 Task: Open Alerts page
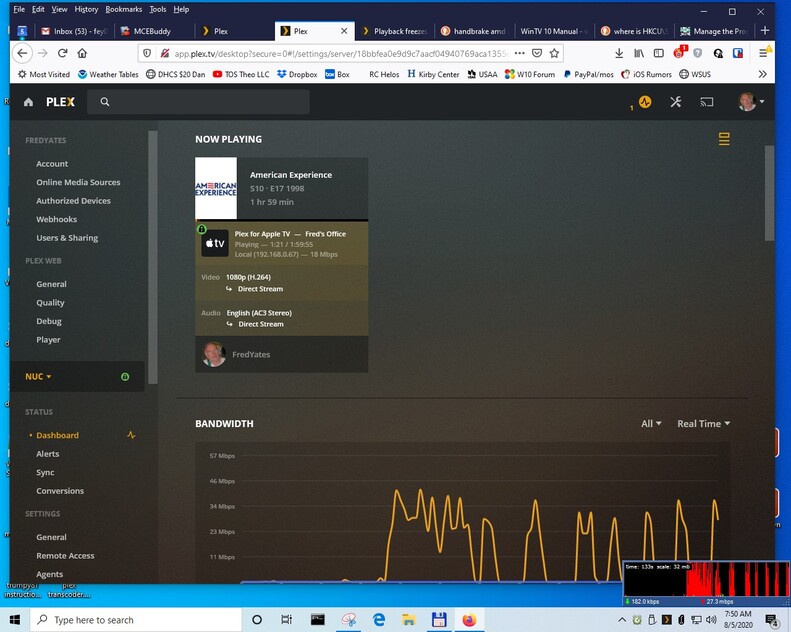click(47, 454)
